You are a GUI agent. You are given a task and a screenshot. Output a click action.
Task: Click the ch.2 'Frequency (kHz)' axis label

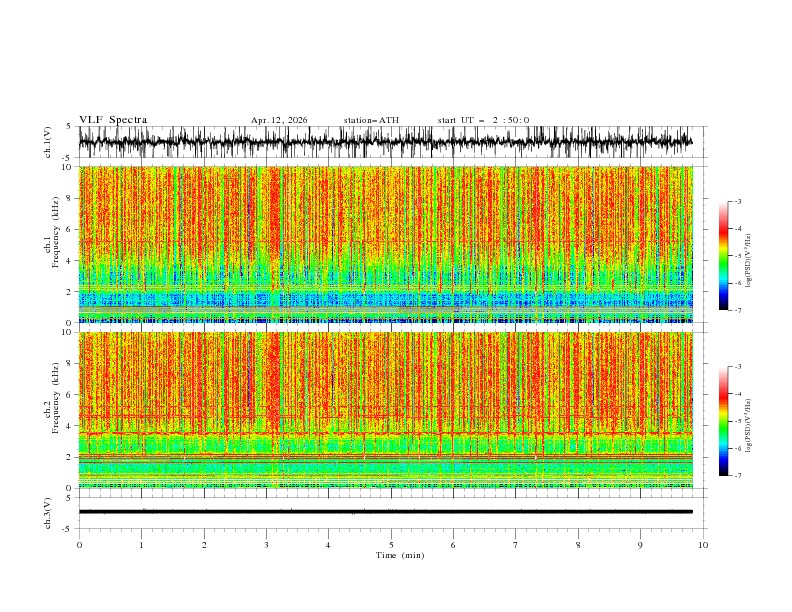[56, 398]
